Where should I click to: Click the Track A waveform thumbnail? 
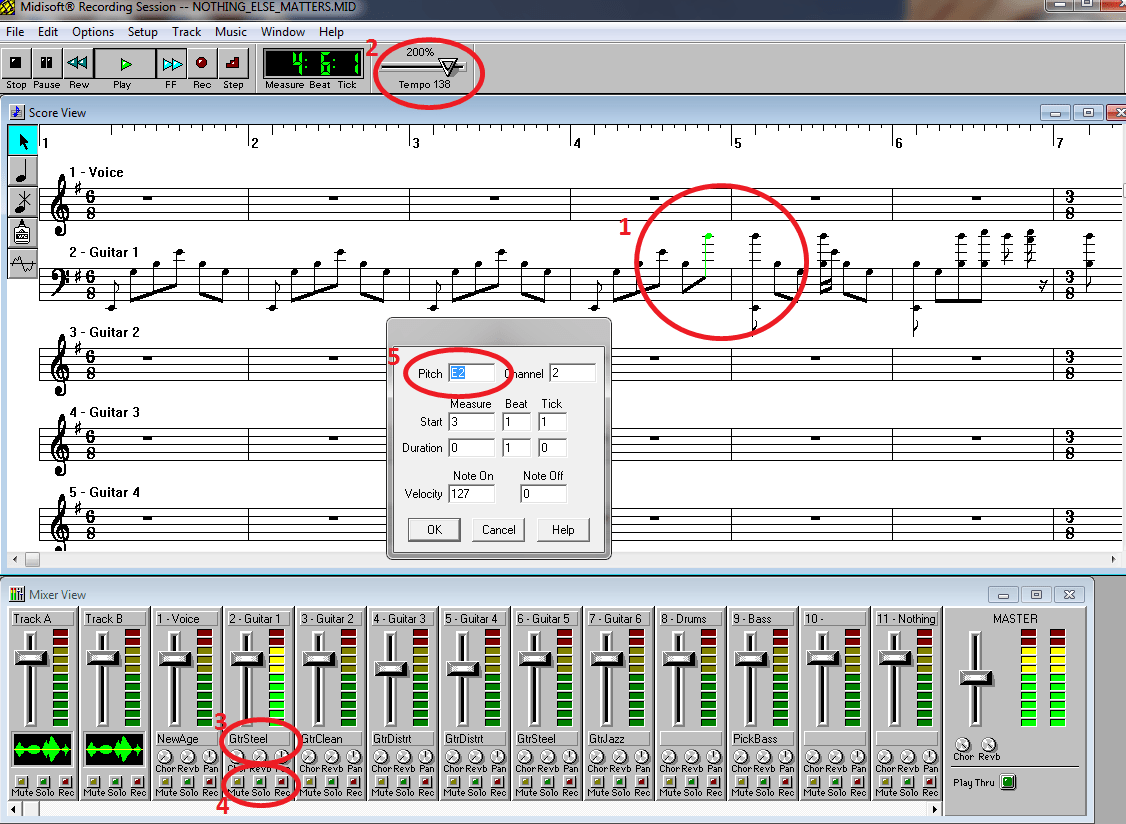coord(42,750)
